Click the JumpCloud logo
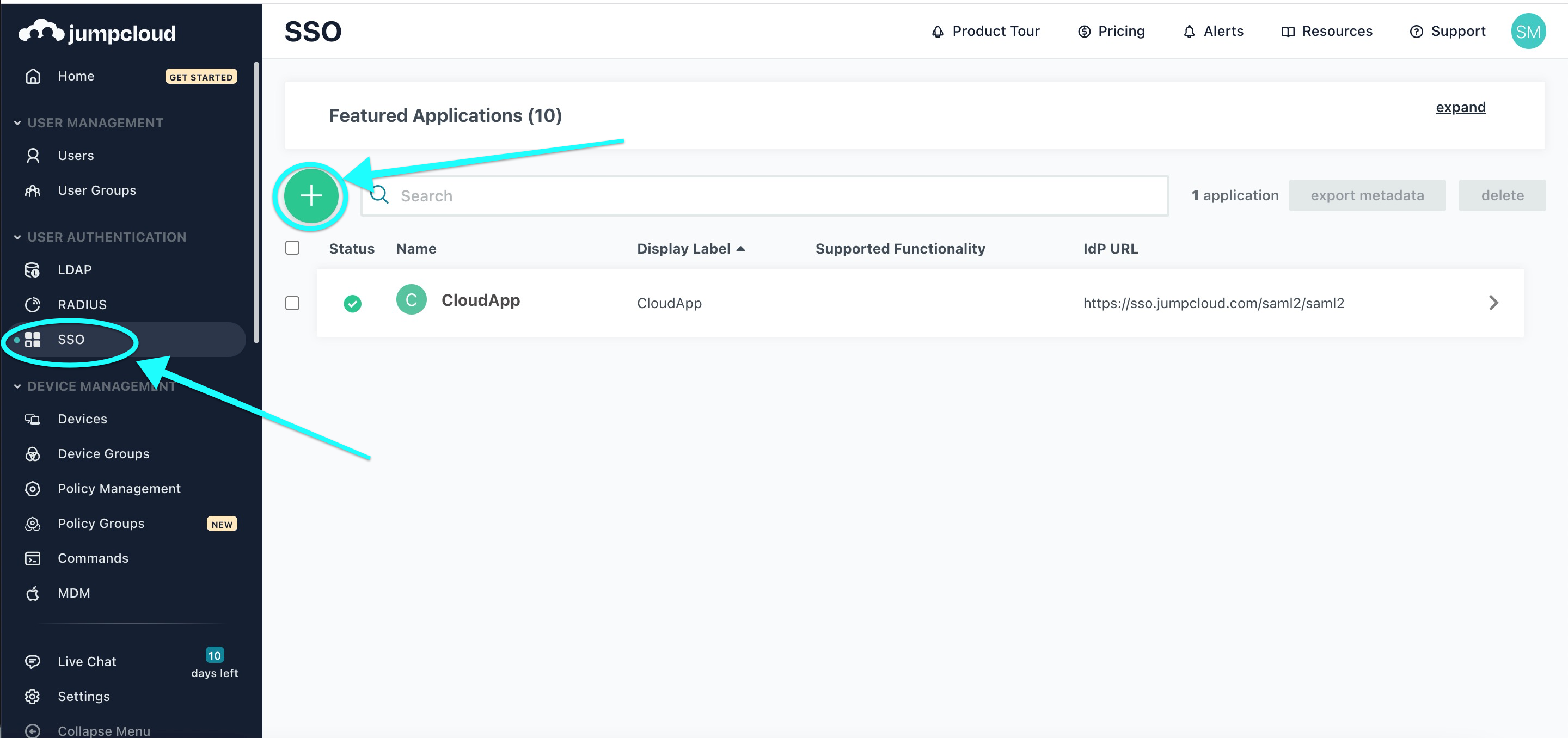 tap(97, 32)
